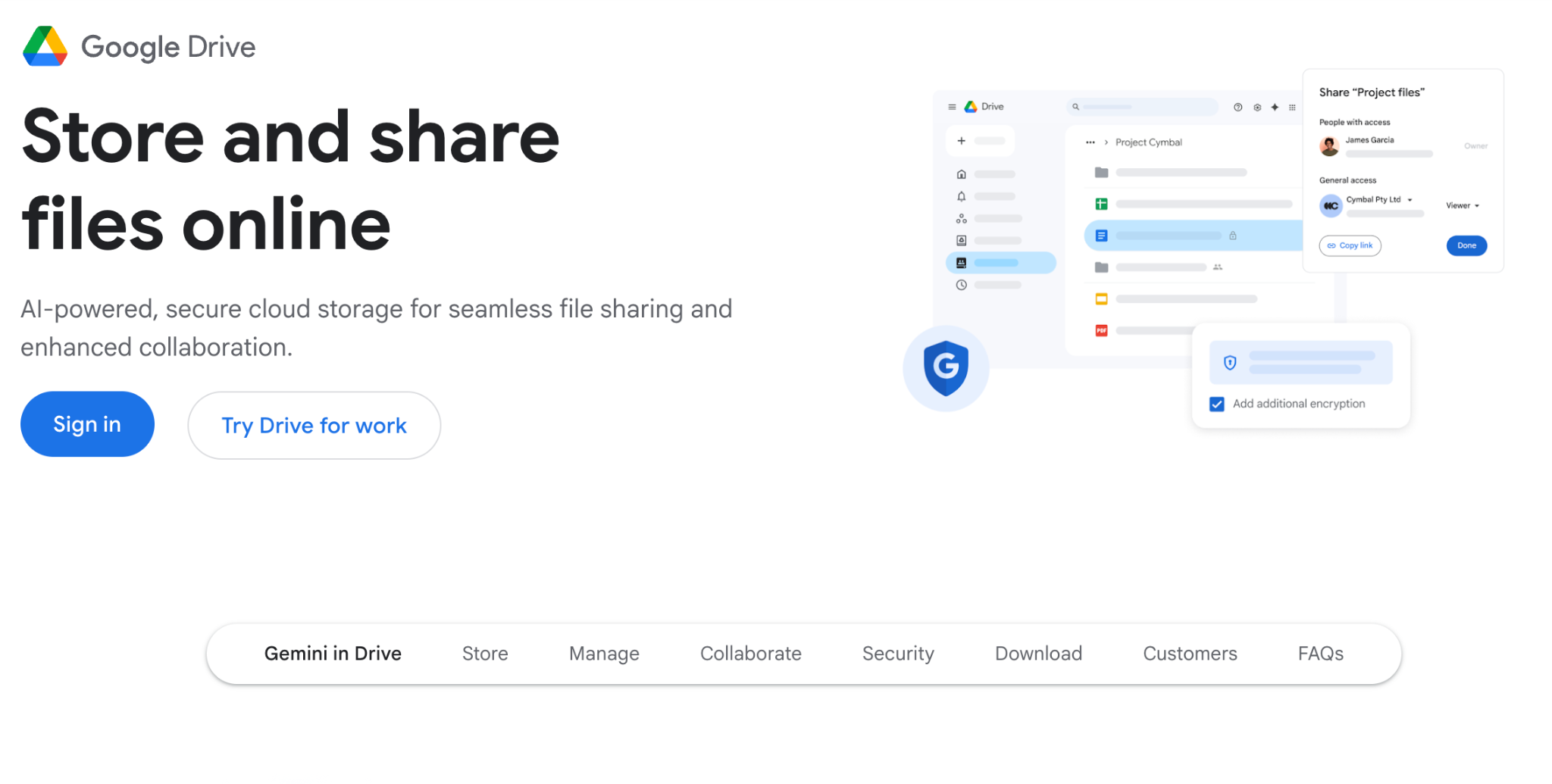
Task: Click the small shield icon in encryption card
Action: [x=1230, y=363]
